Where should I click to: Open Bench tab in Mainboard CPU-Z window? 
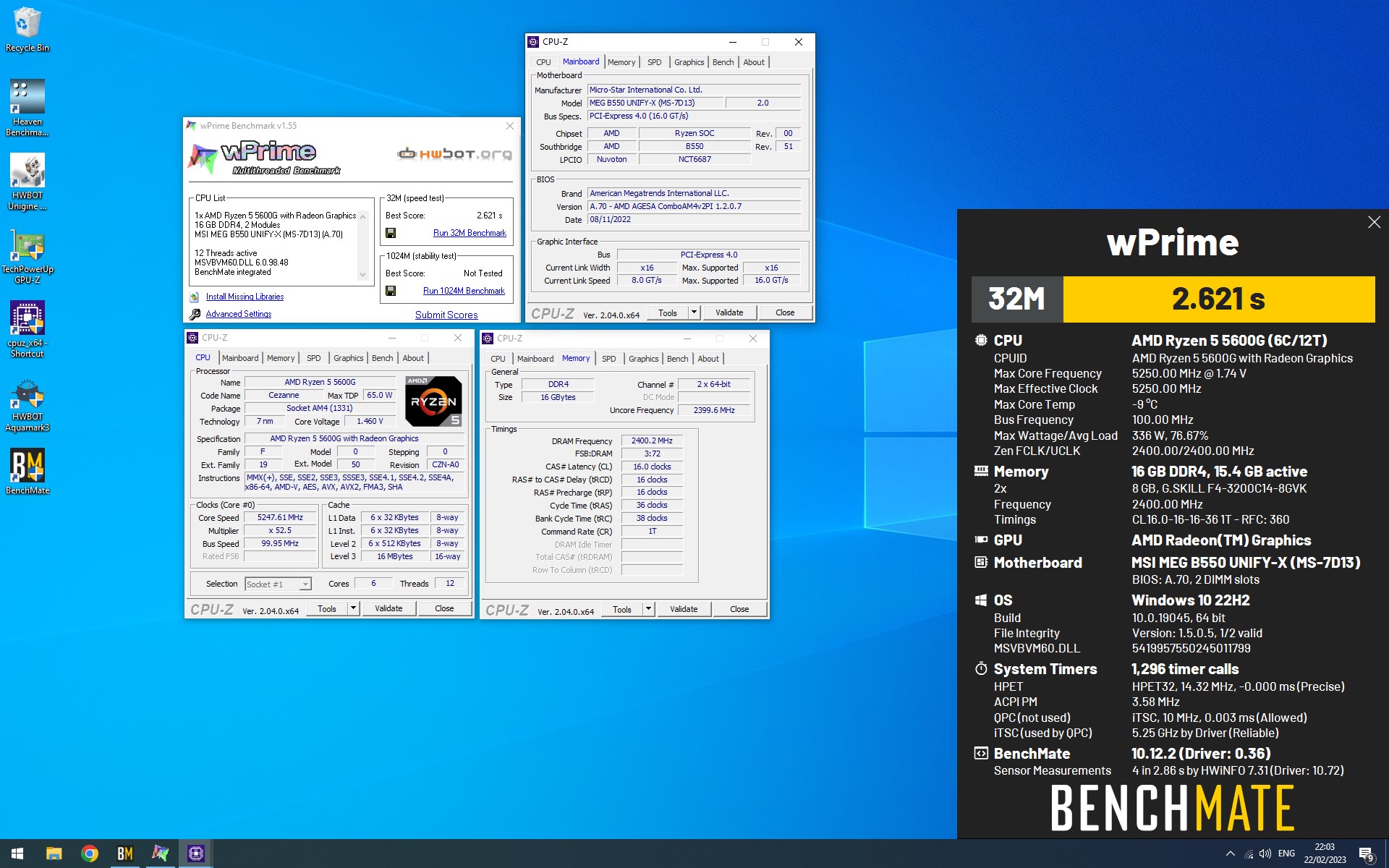[723, 62]
